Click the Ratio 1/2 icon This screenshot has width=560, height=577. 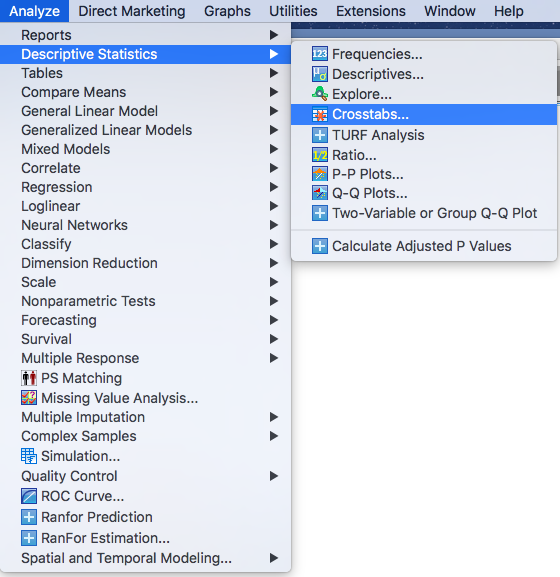[x=319, y=155]
